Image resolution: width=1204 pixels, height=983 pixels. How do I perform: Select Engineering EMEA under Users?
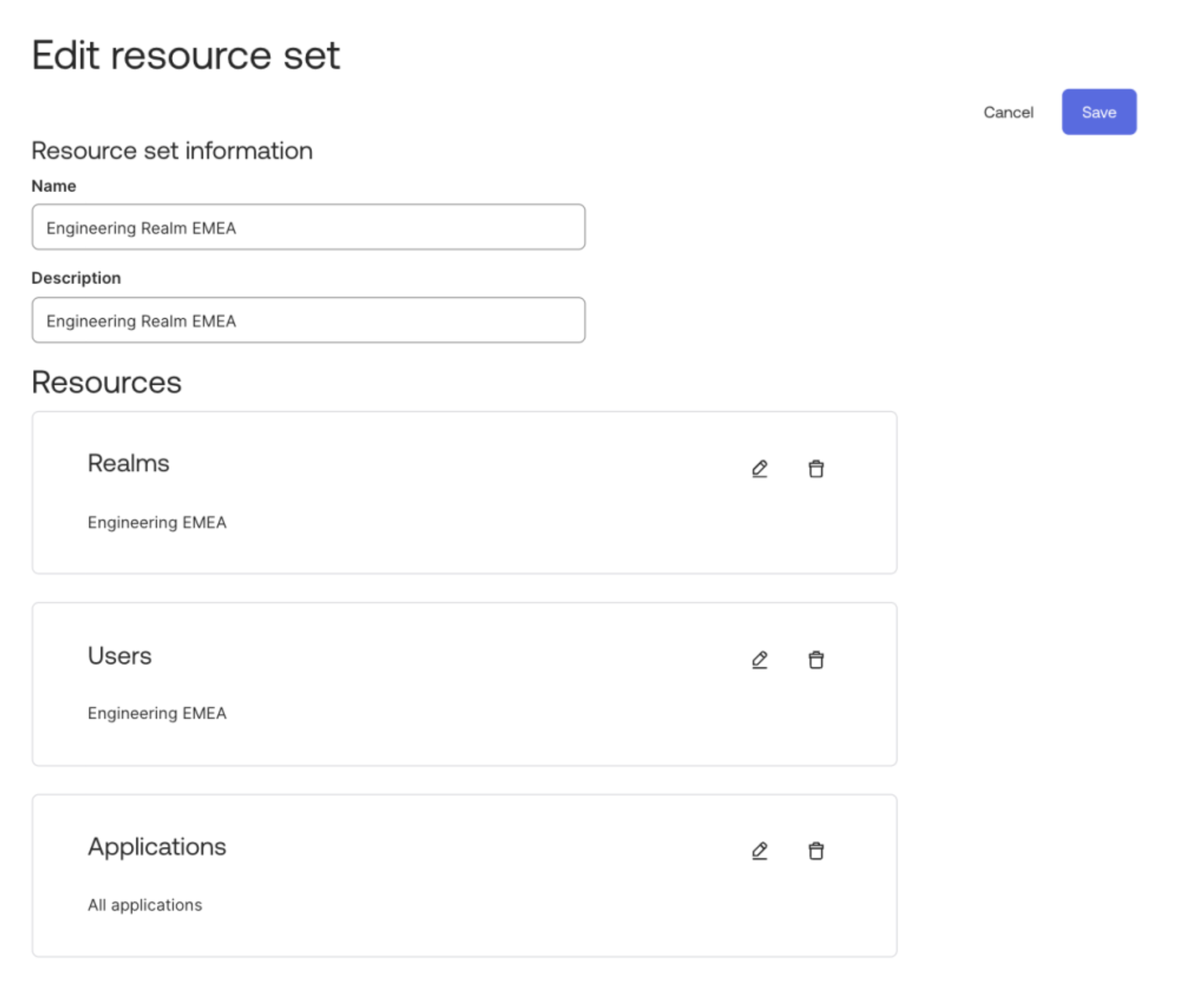tap(157, 713)
